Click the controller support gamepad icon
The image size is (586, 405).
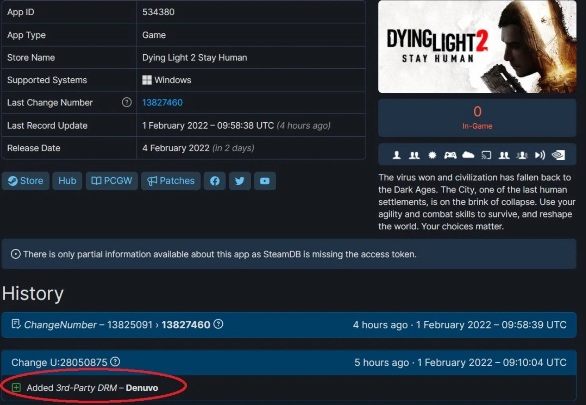[450, 155]
